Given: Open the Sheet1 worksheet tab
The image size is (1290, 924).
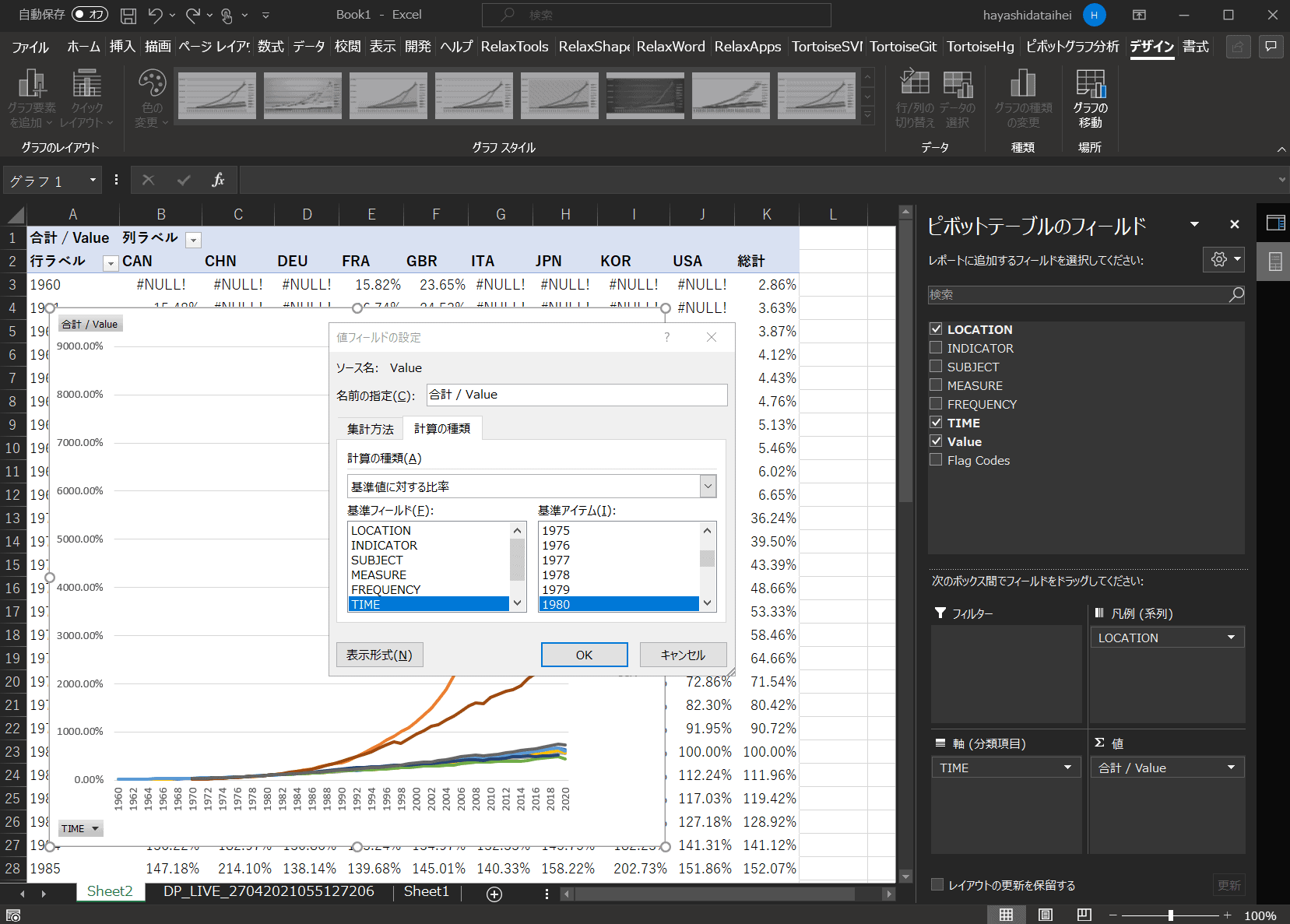Looking at the screenshot, I should pos(426,892).
